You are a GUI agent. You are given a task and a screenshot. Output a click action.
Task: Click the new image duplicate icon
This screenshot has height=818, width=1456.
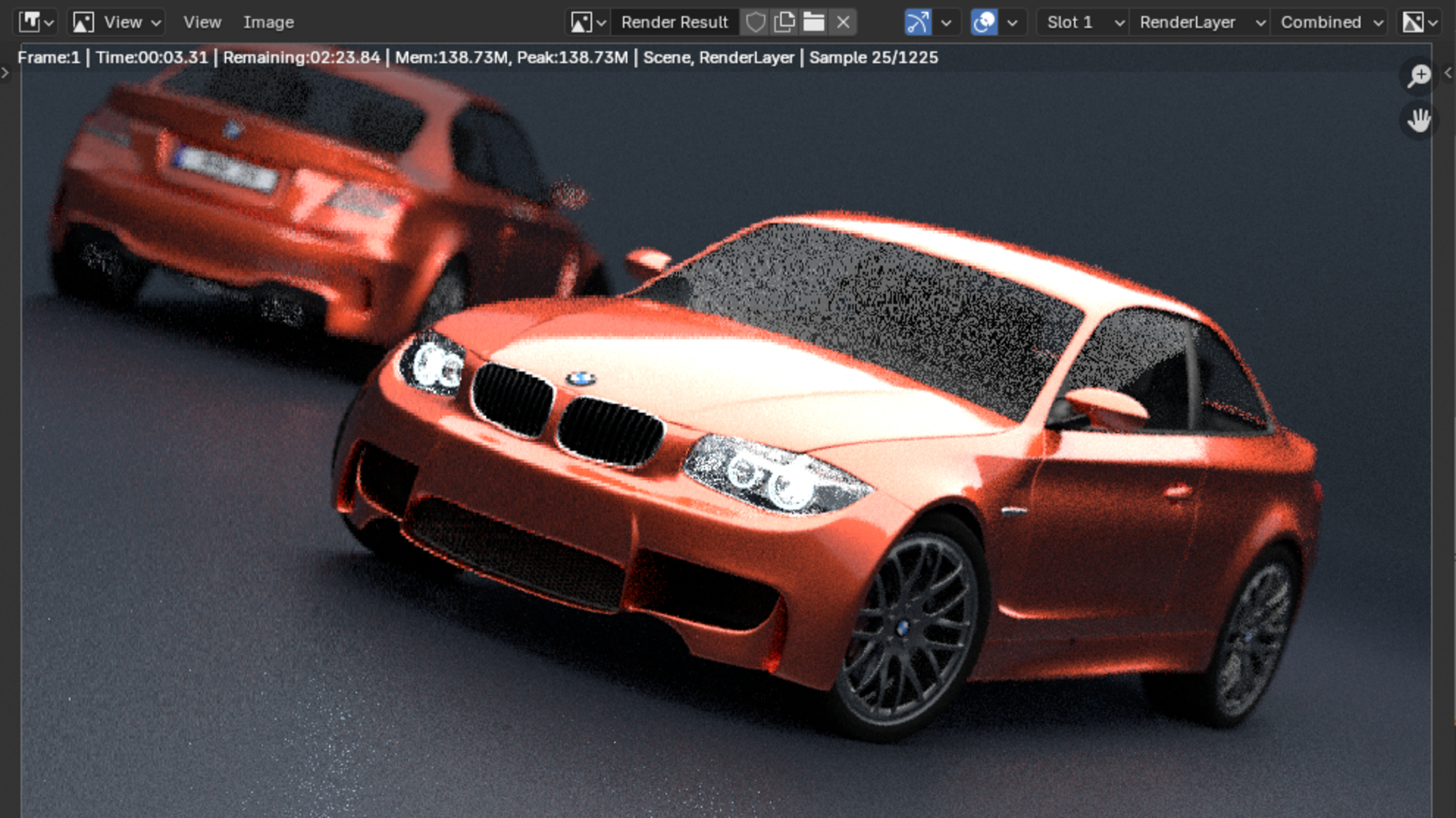pos(784,23)
